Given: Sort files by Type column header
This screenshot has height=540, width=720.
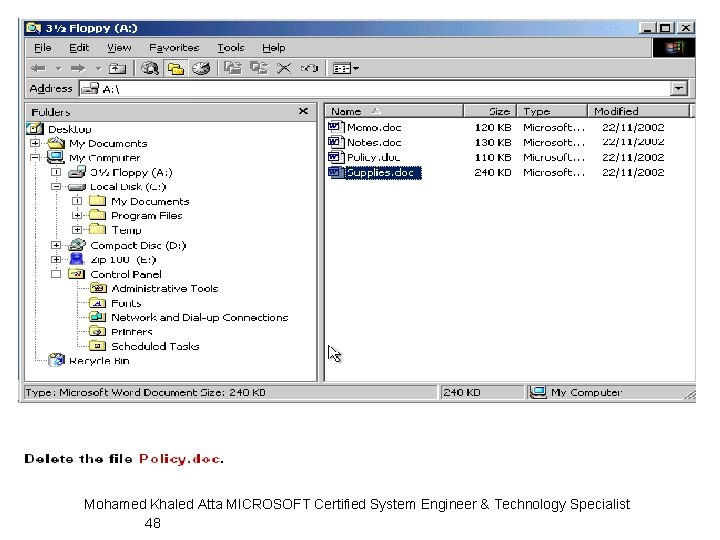Looking at the screenshot, I should point(552,111).
